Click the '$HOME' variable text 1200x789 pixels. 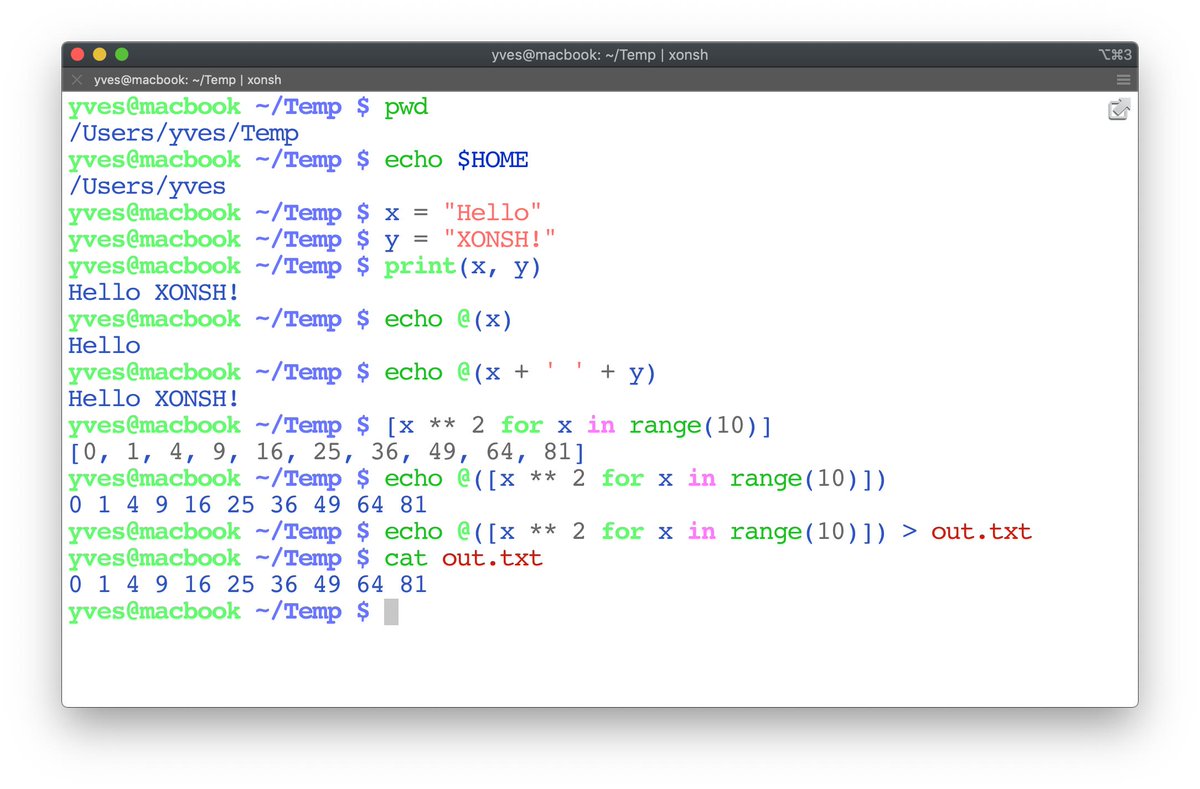coord(492,160)
